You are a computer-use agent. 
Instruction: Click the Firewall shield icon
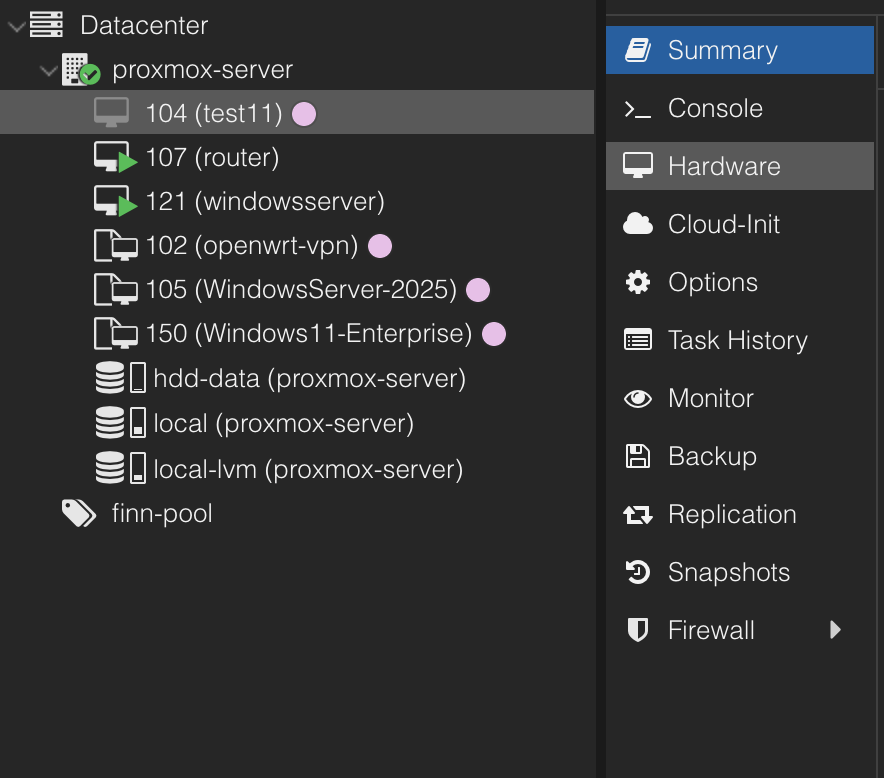[x=638, y=631]
